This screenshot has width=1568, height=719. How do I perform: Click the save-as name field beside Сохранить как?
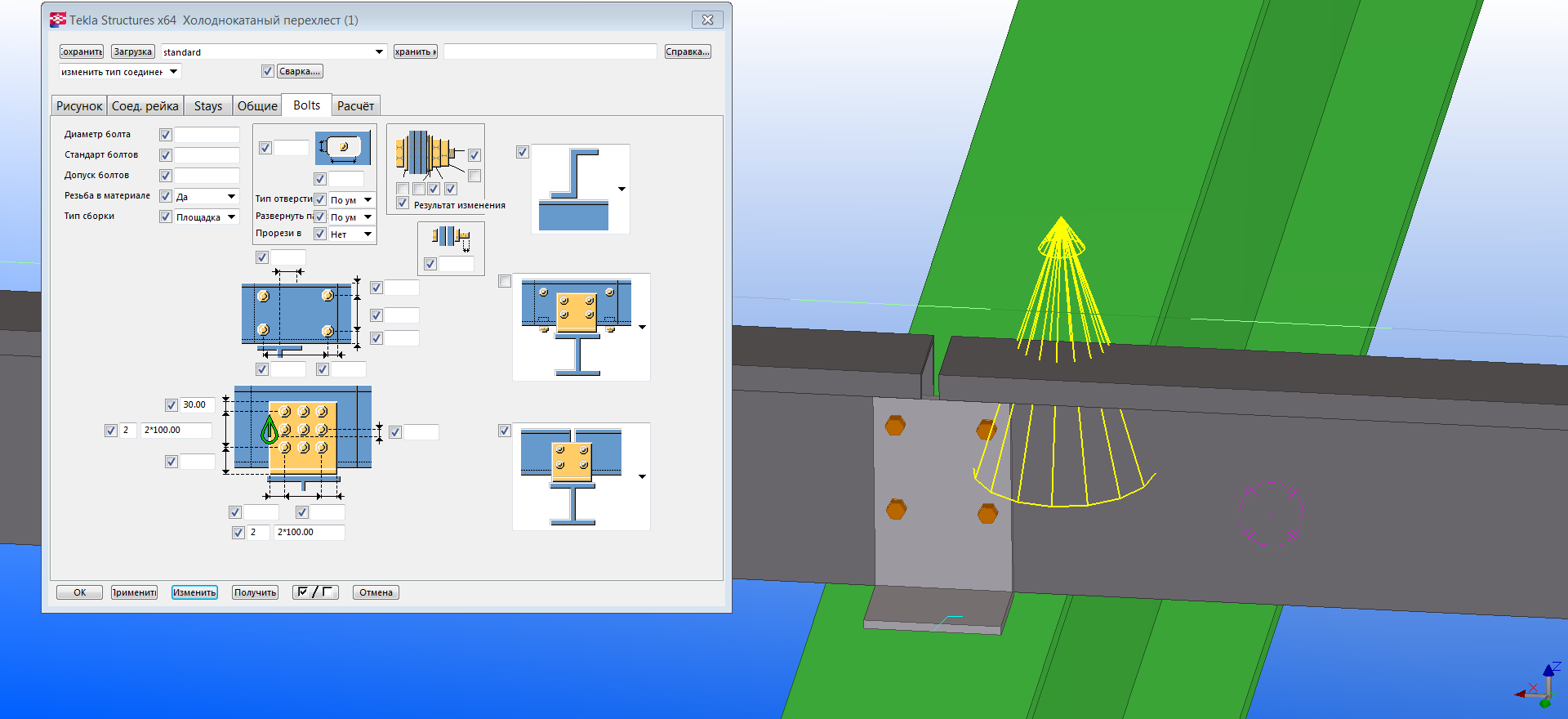tap(550, 51)
